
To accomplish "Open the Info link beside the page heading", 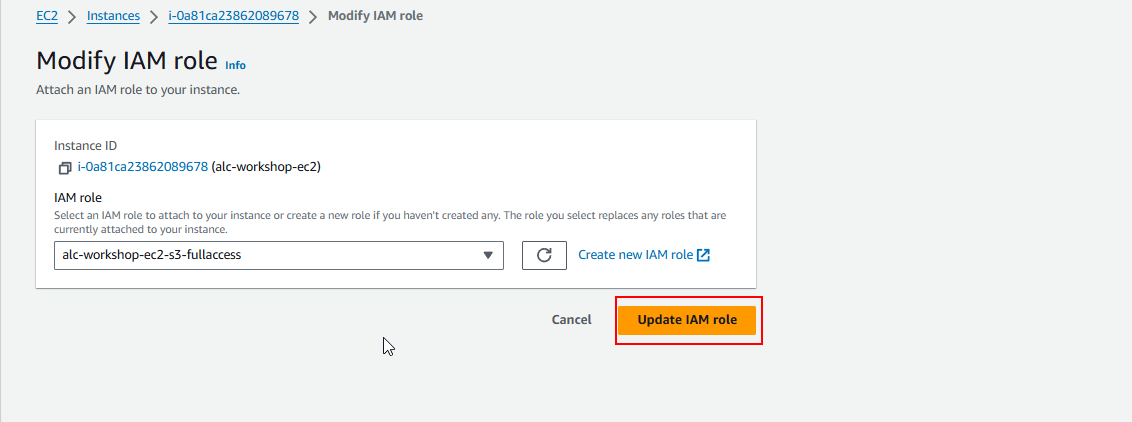I will [235, 65].
